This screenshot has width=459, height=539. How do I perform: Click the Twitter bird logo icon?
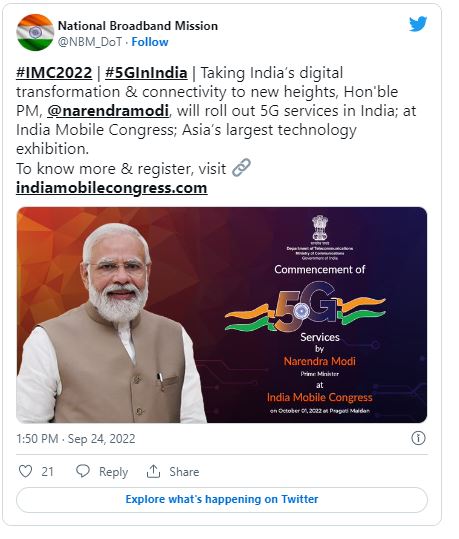pos(418,24)
